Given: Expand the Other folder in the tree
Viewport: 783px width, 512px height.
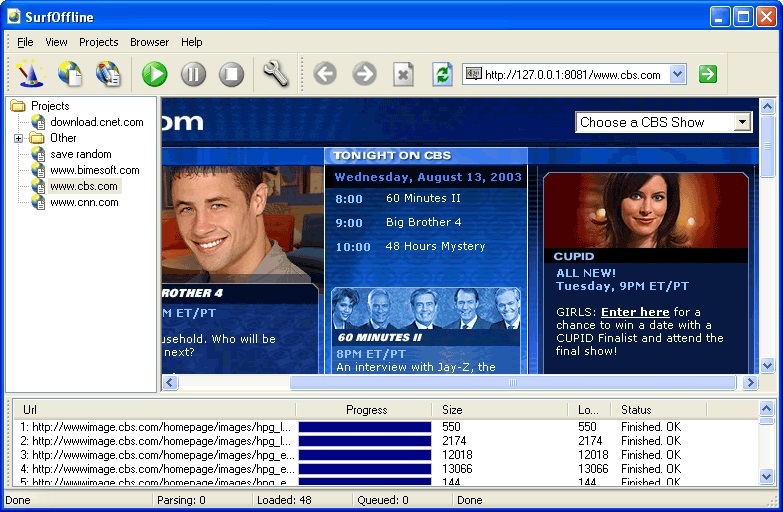Looking at the screenshot, I should [x=18, y=138].
